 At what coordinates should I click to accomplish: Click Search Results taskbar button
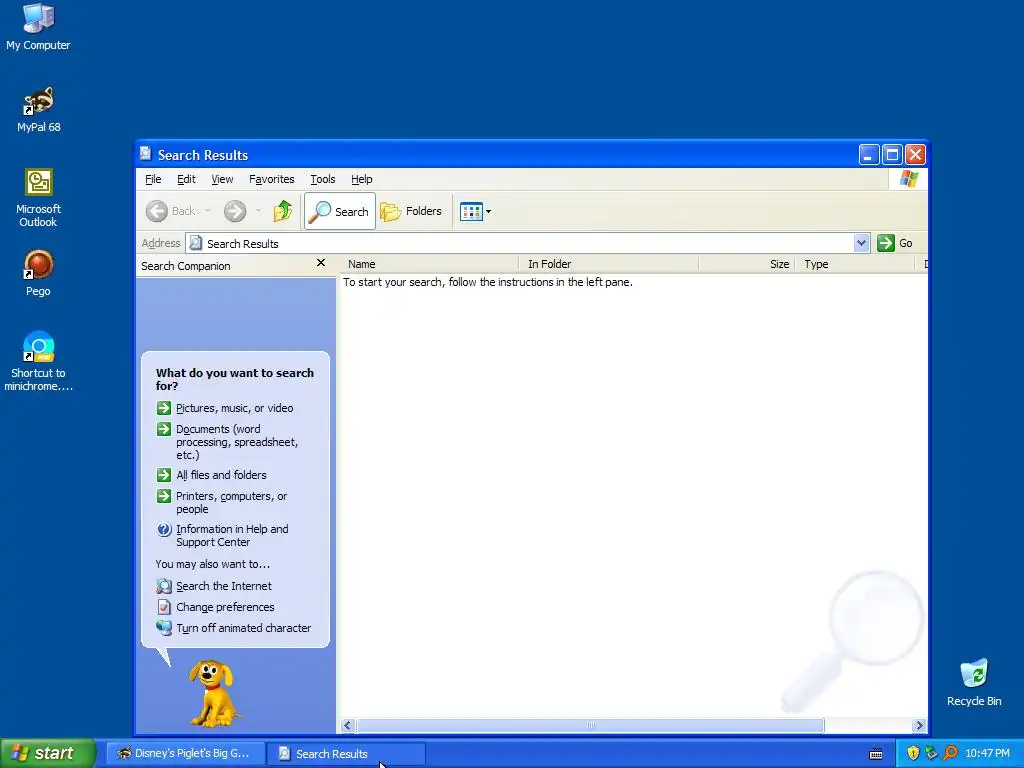[x=346, y=754]
